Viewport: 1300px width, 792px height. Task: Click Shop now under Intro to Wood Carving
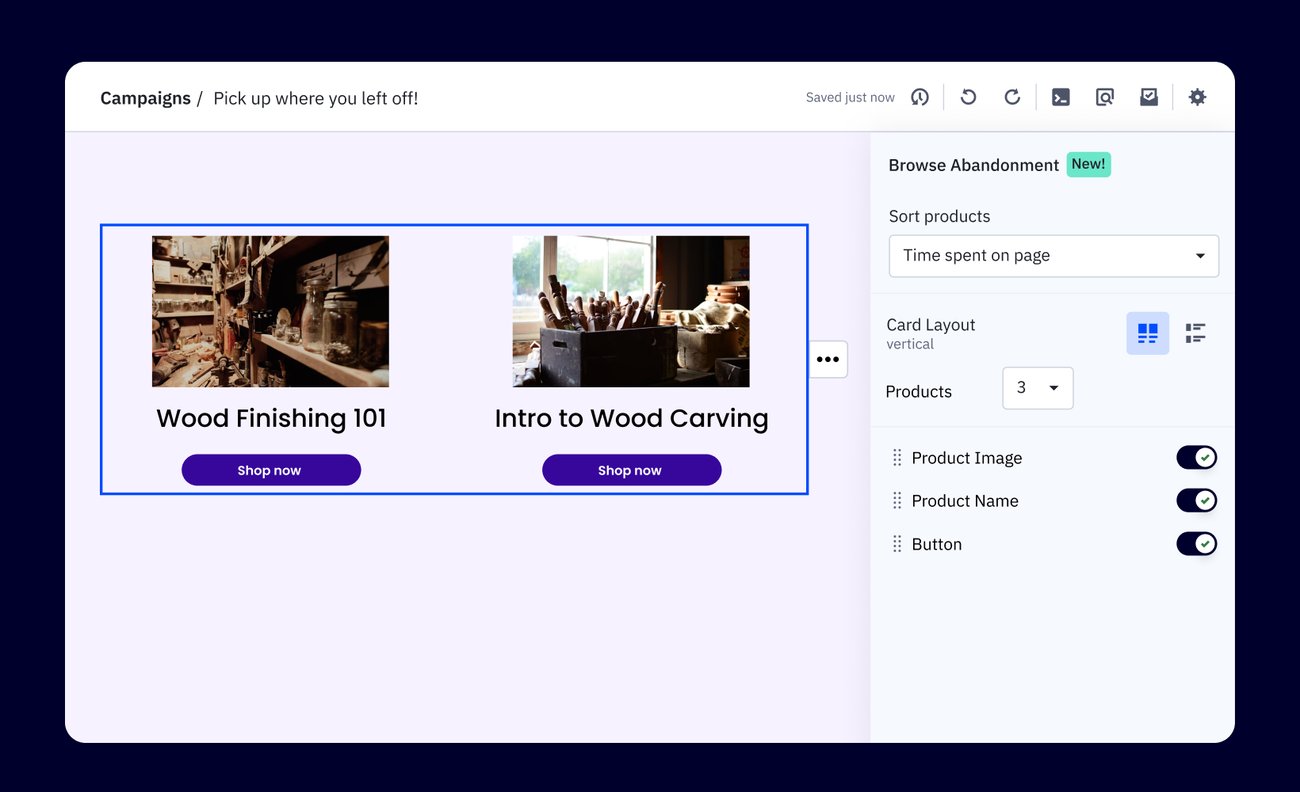(631, 470)
